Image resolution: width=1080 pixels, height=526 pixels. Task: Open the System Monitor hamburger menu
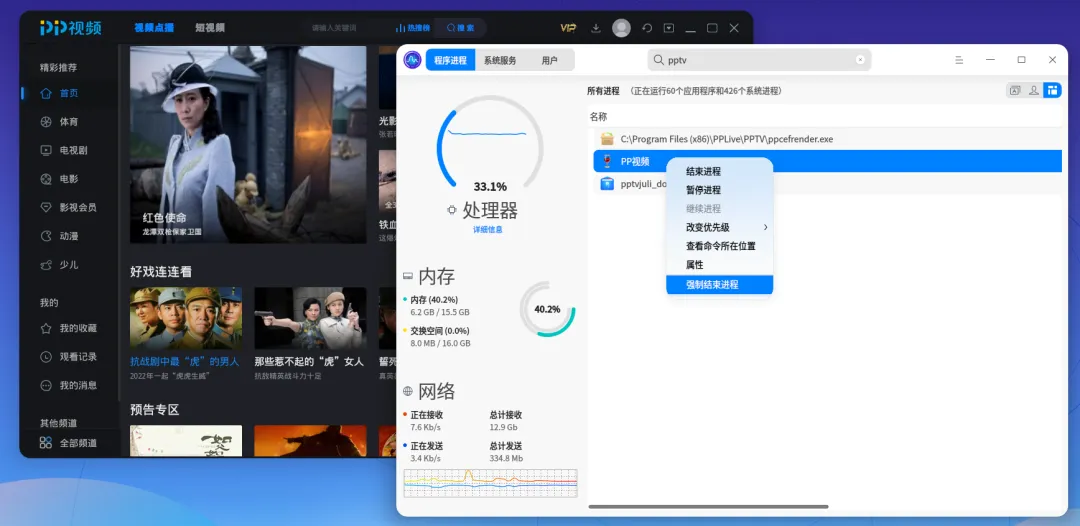click(x=959, y=60)
